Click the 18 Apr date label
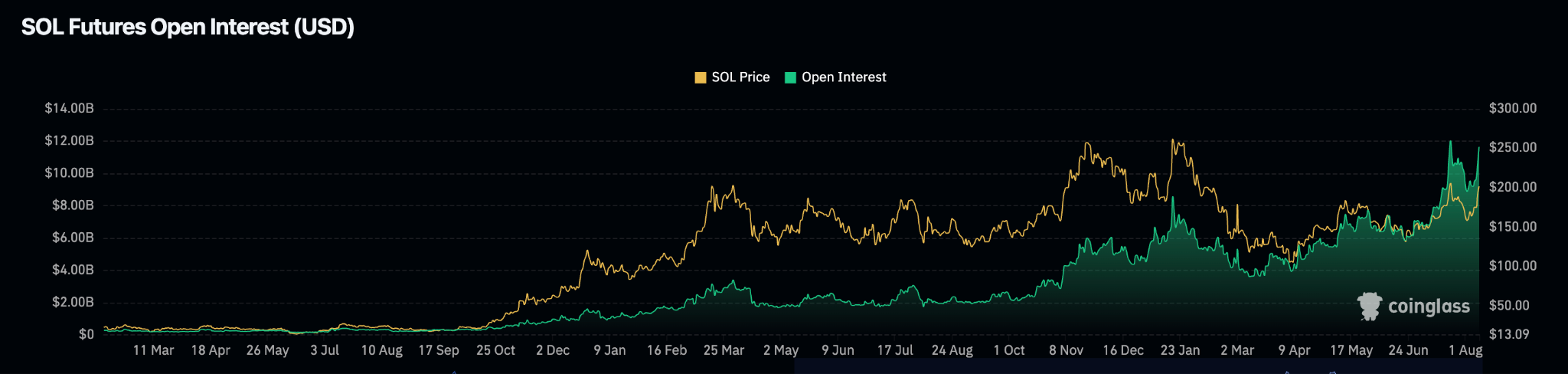The image size is (1568, 374). pyautogui.click(x=211, y=350)
